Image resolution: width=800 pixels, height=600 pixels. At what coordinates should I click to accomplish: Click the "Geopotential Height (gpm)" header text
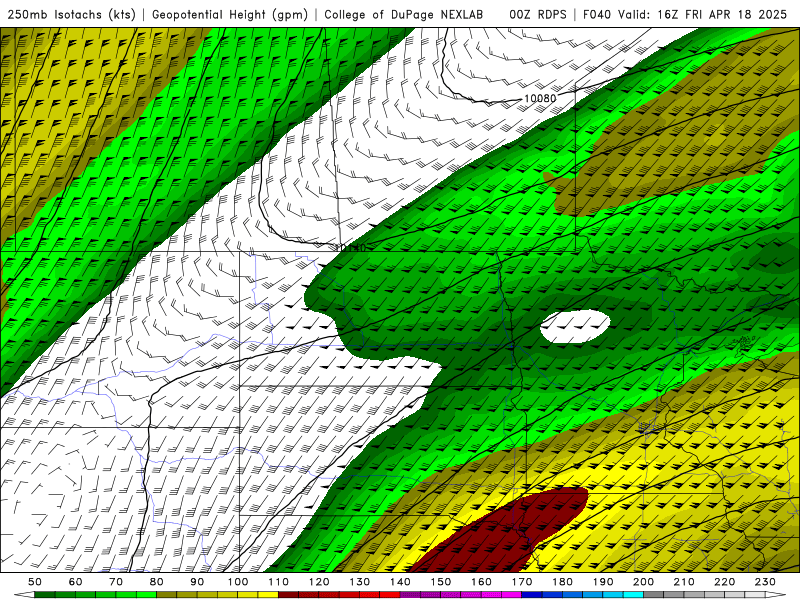[x=230, y=14]
